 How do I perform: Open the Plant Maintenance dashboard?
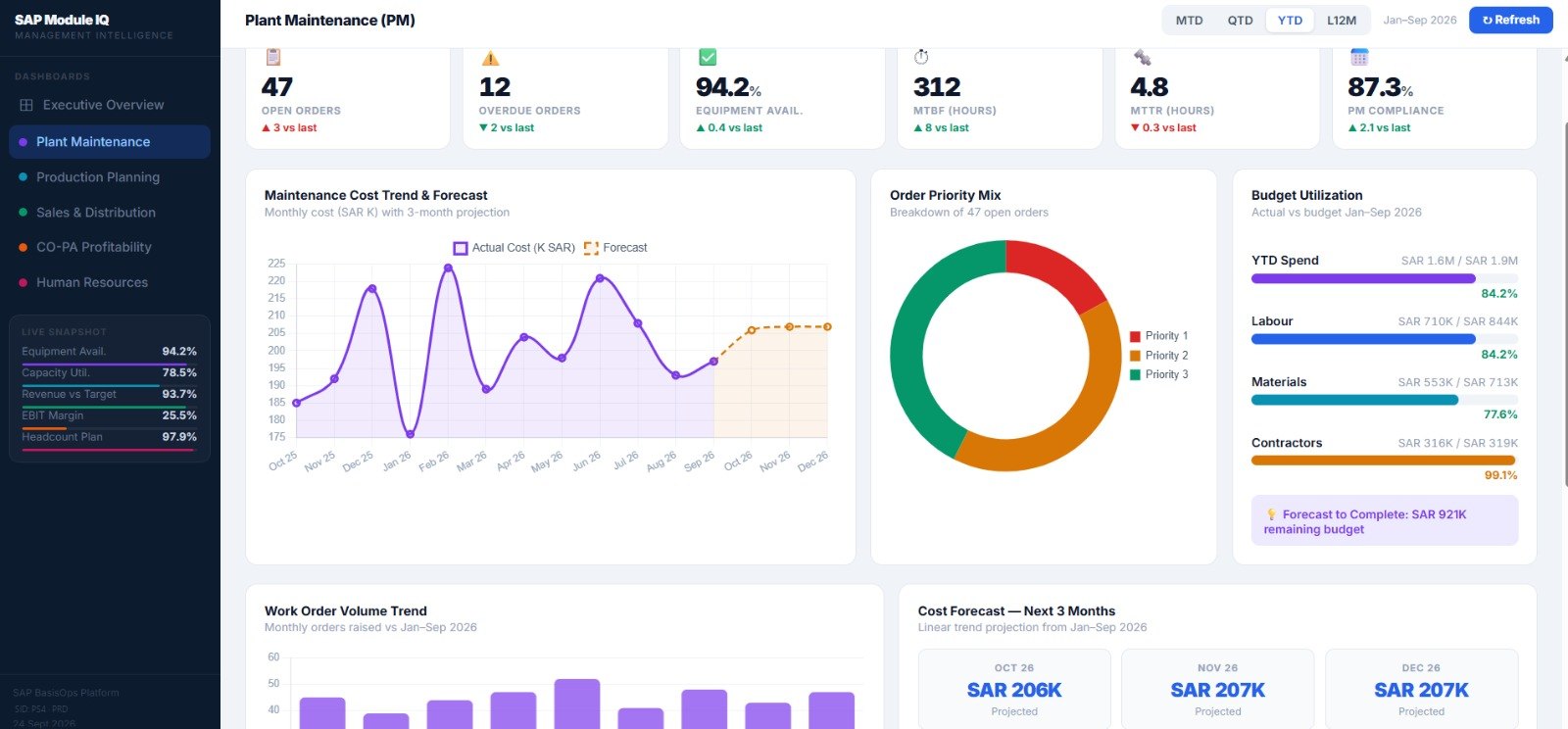tap(110, 142)
